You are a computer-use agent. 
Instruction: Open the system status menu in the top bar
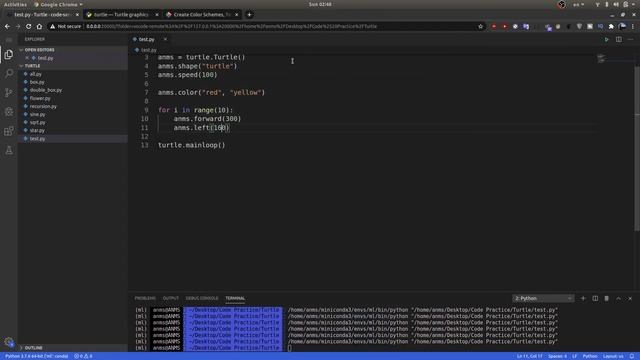click(616, 4)
